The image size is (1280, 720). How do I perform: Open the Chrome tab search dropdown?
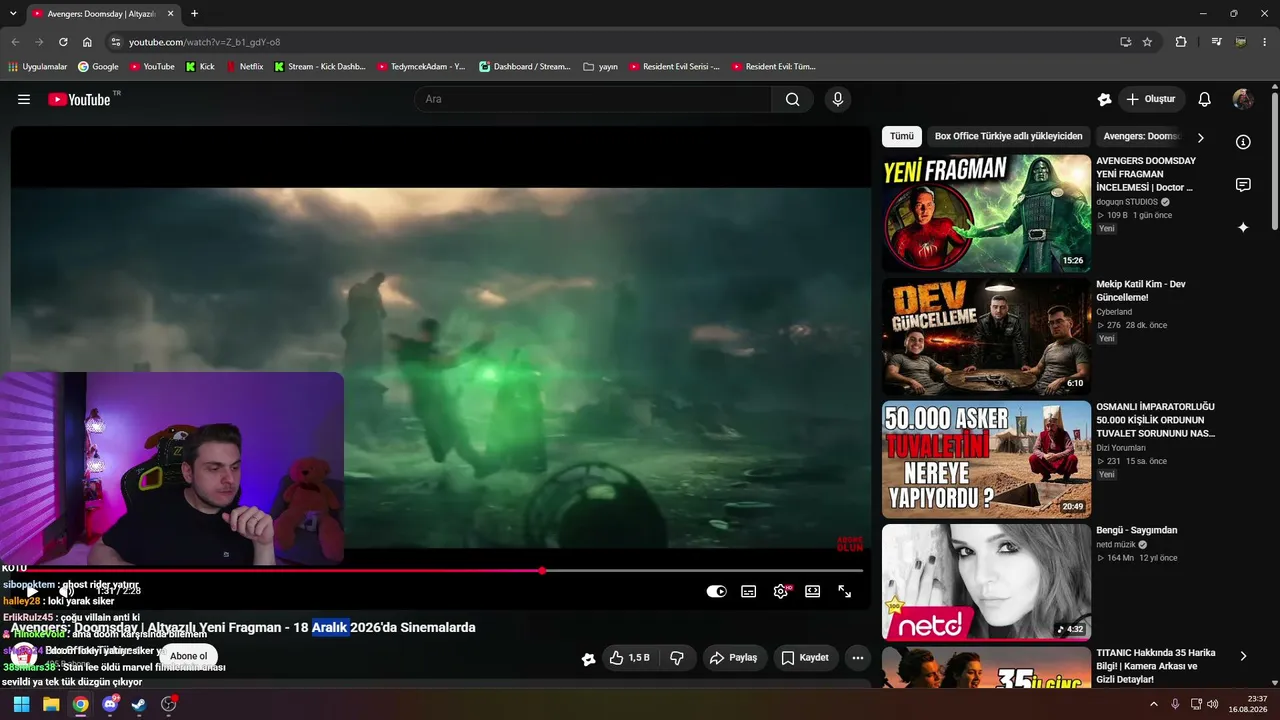coord(13,13)
